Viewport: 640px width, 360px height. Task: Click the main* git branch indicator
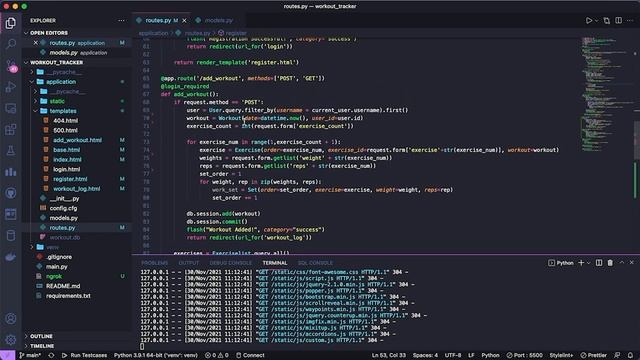pos(30,356)
